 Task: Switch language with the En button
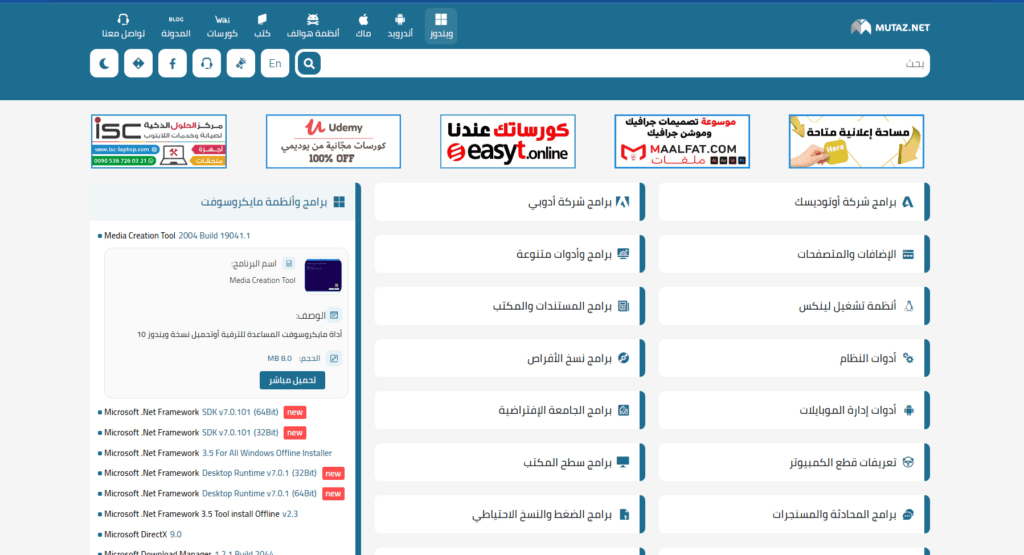coord(275,64)
